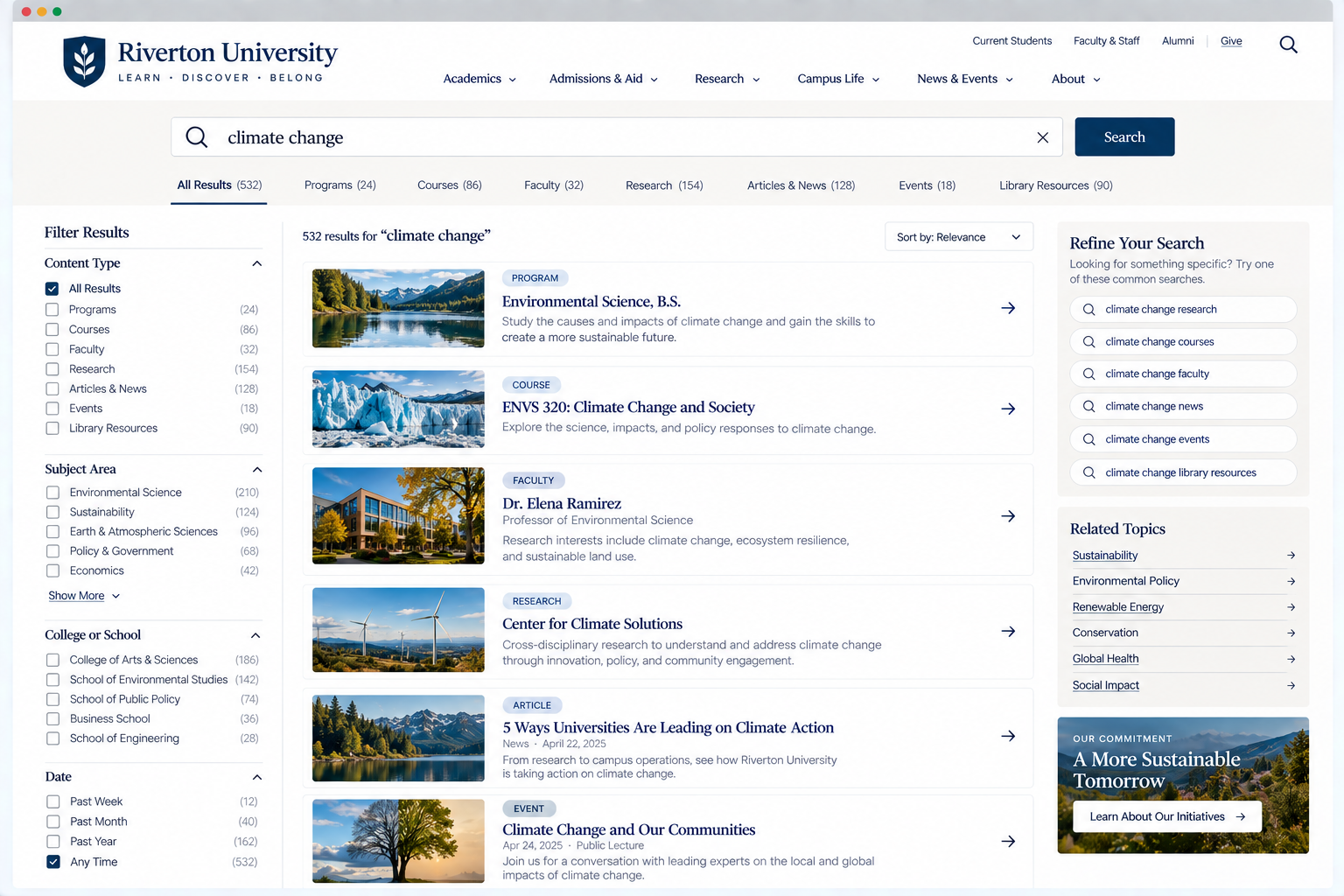Screen dimensions: 1344x896
Task: Click arrow next to Social Impact topic
Action: [x=1291, y=685]
